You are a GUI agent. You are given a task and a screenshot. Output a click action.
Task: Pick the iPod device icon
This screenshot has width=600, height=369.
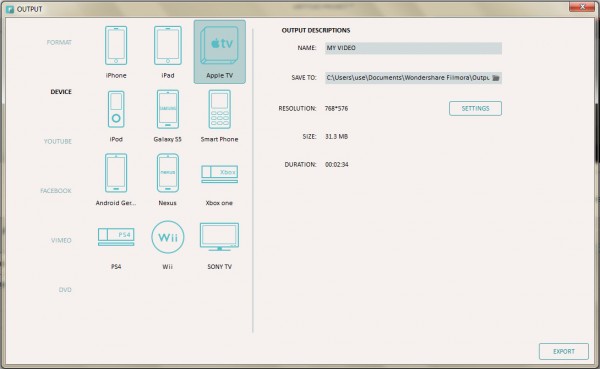116,116
